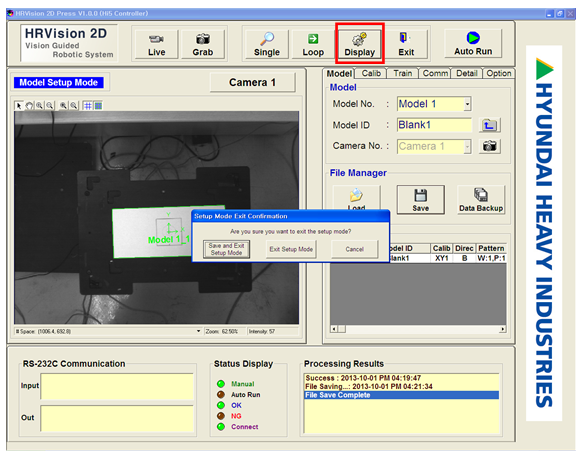Click the camera icon beside Camera No.
The width and height of the screenshot is (580, 455).
pos(489,146)
